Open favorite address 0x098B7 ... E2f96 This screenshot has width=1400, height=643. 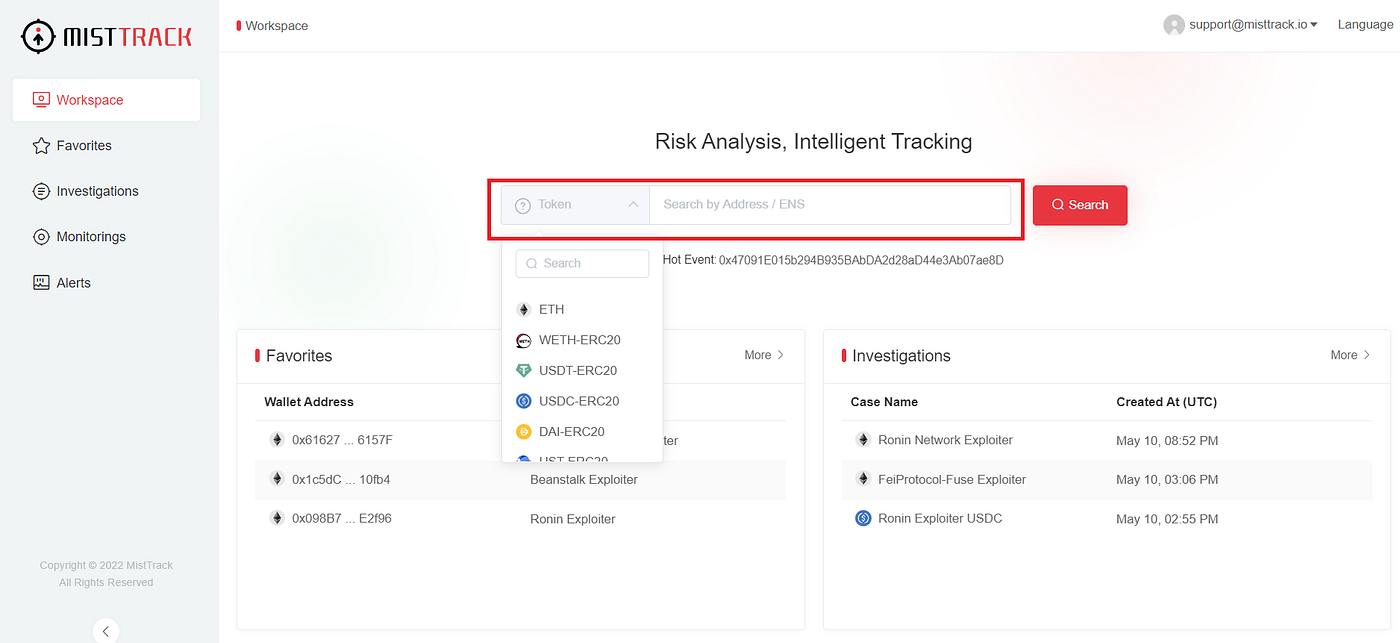(342, 519)
